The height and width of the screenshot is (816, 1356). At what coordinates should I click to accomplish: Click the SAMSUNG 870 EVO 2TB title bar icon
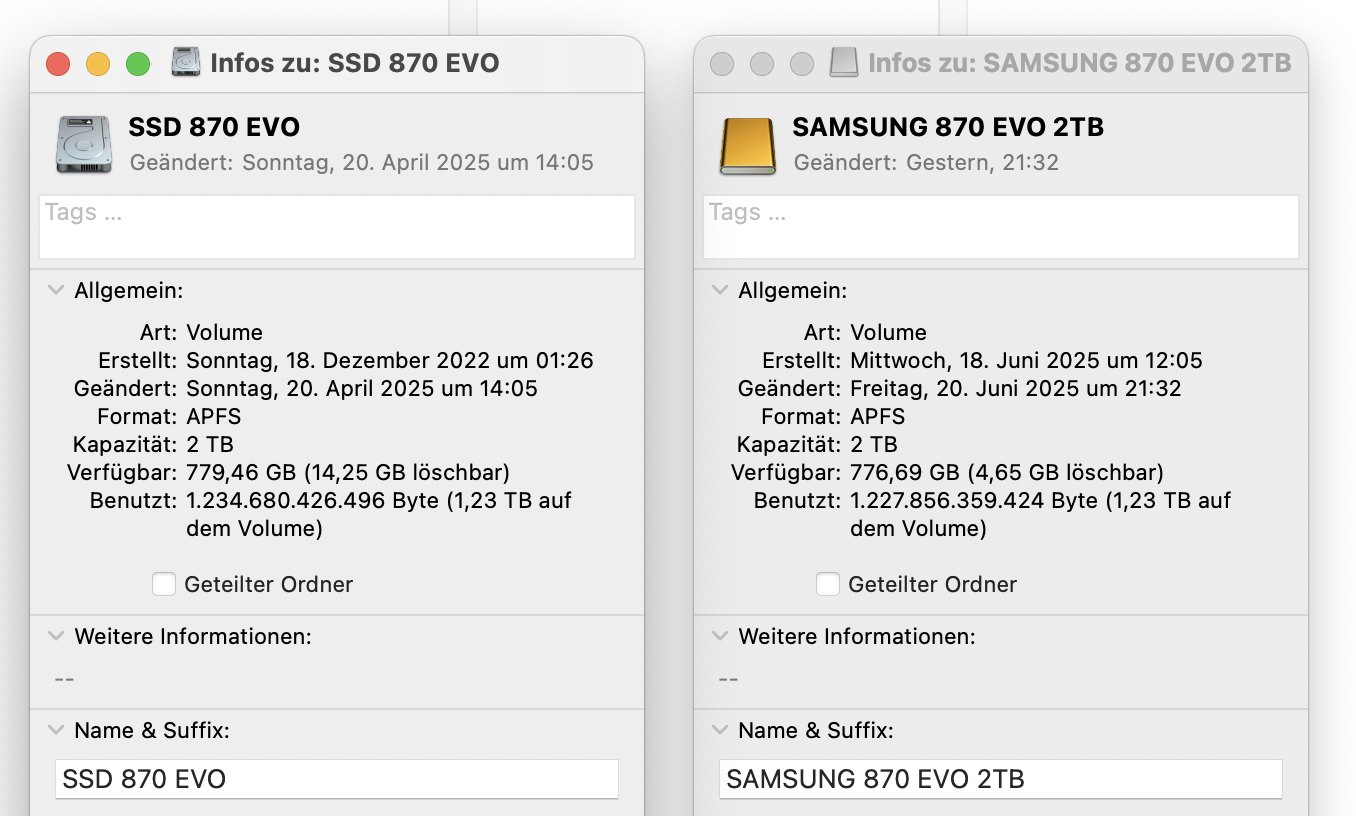[844, 63]
